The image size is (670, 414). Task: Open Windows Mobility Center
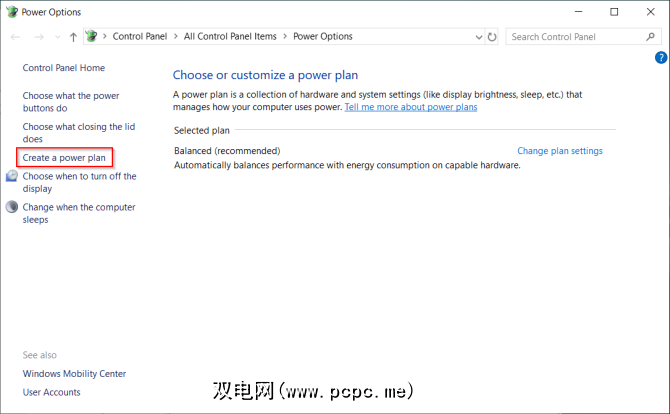74,374
